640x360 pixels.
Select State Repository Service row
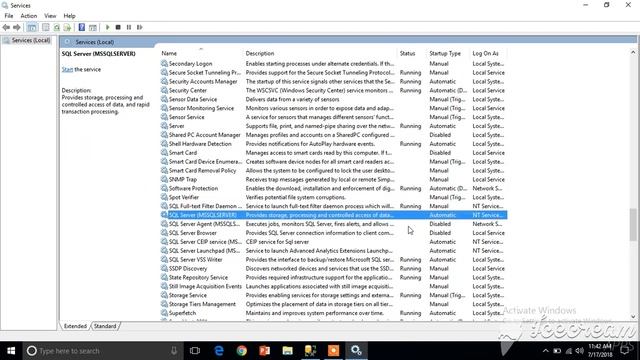[333, 278]
